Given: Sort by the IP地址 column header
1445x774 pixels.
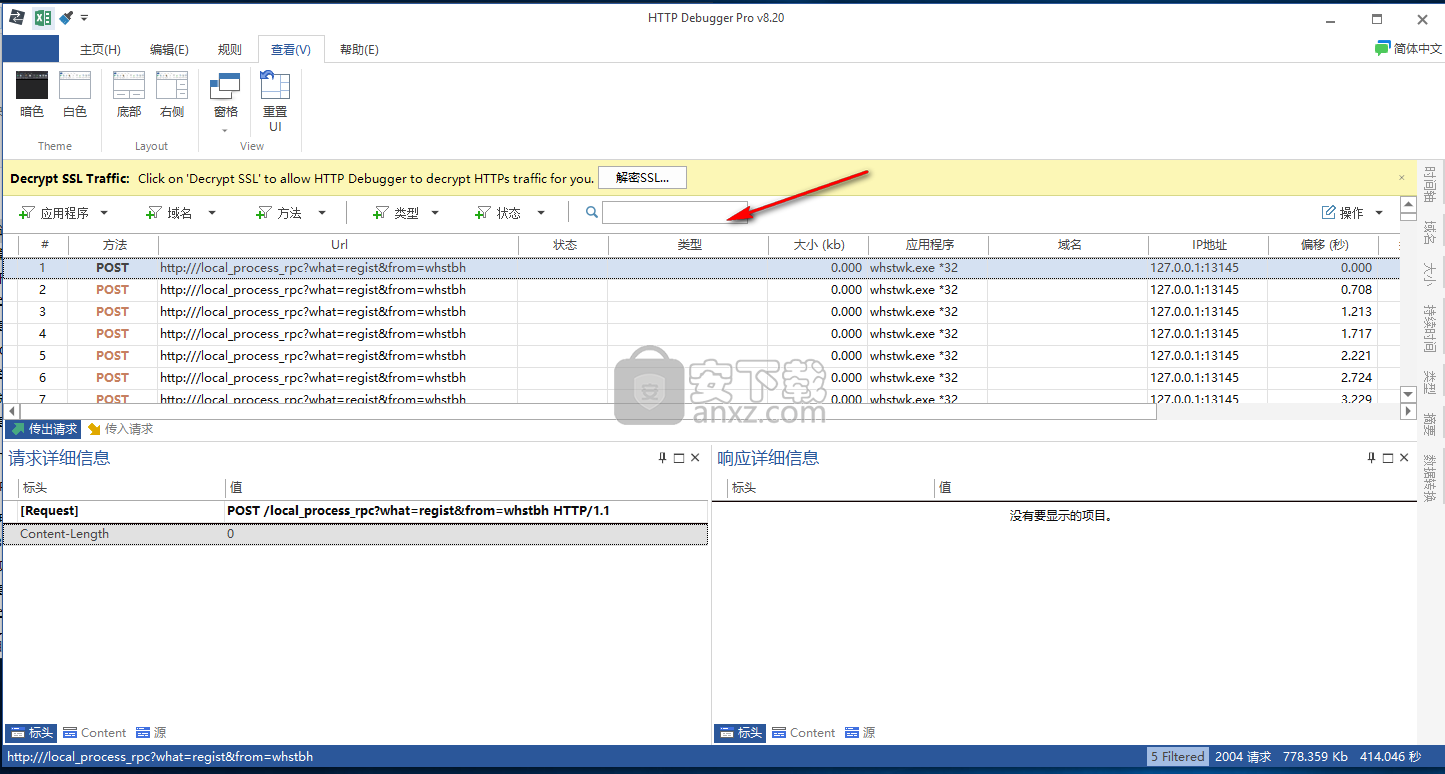Looking at the screenshot, I should tap(1208, 245).
